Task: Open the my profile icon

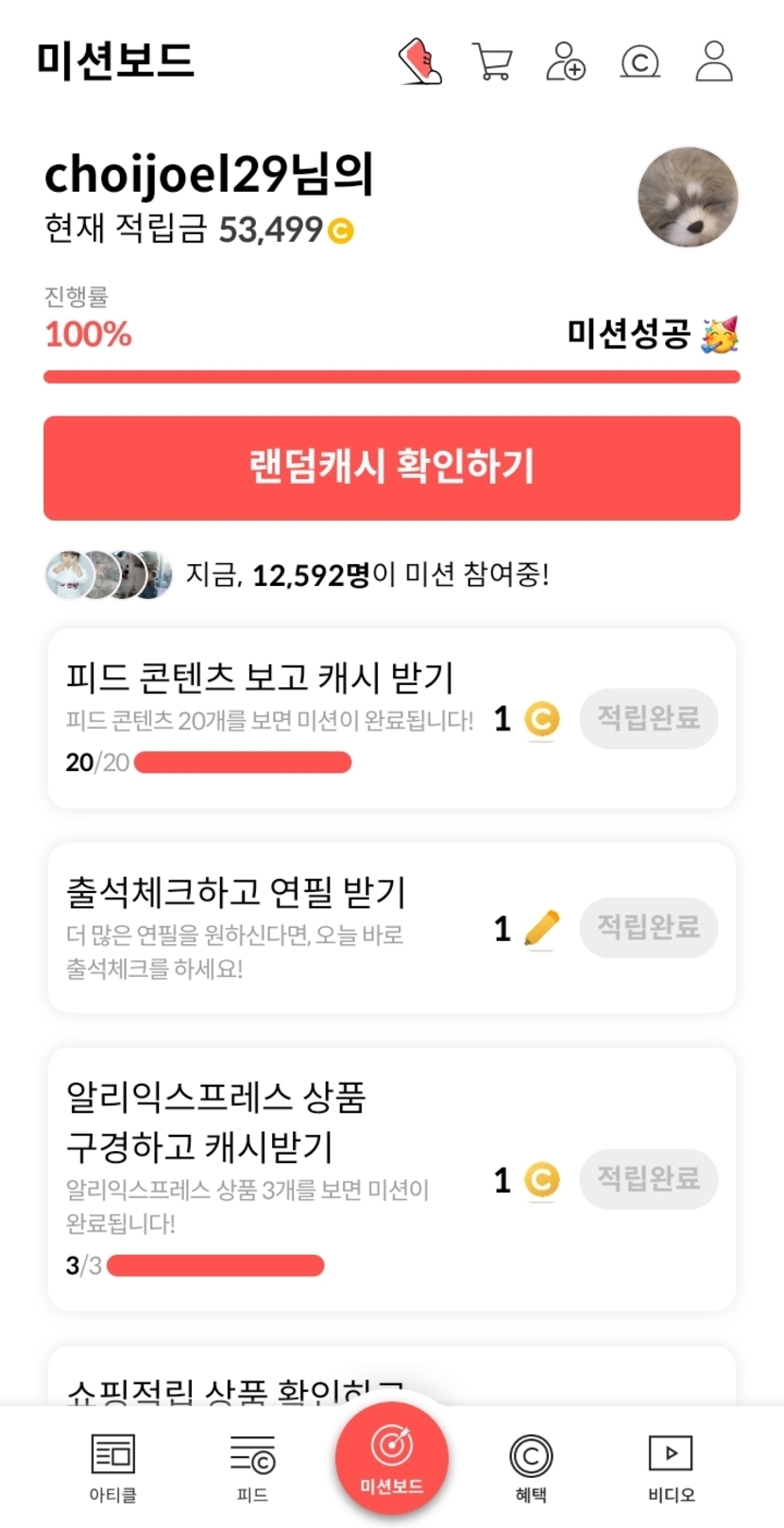Action: 714,61
